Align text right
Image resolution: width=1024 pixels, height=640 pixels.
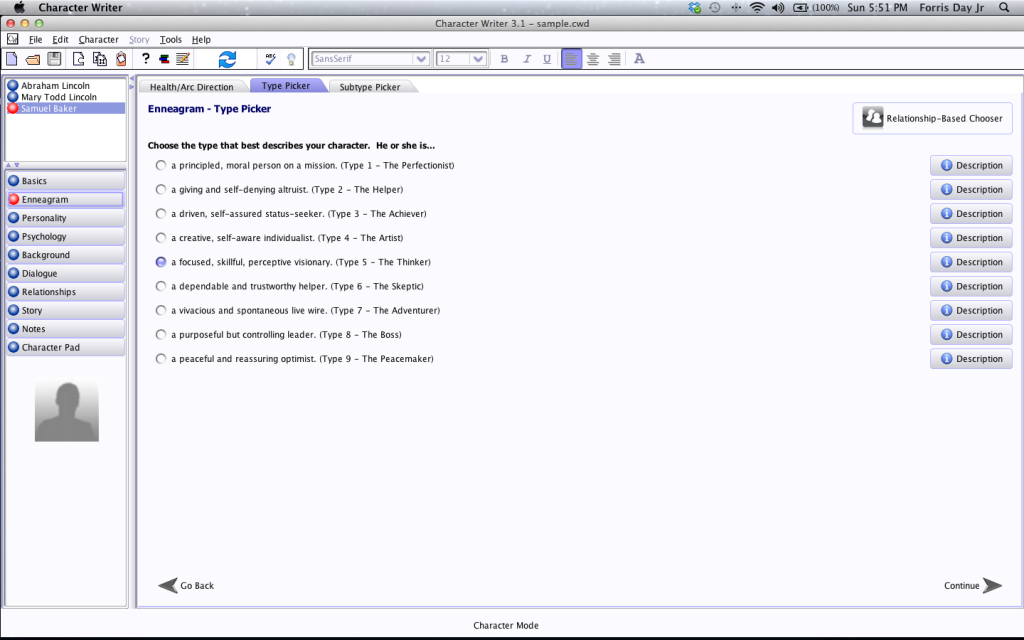pyautogui.click(x=614, y=59)
